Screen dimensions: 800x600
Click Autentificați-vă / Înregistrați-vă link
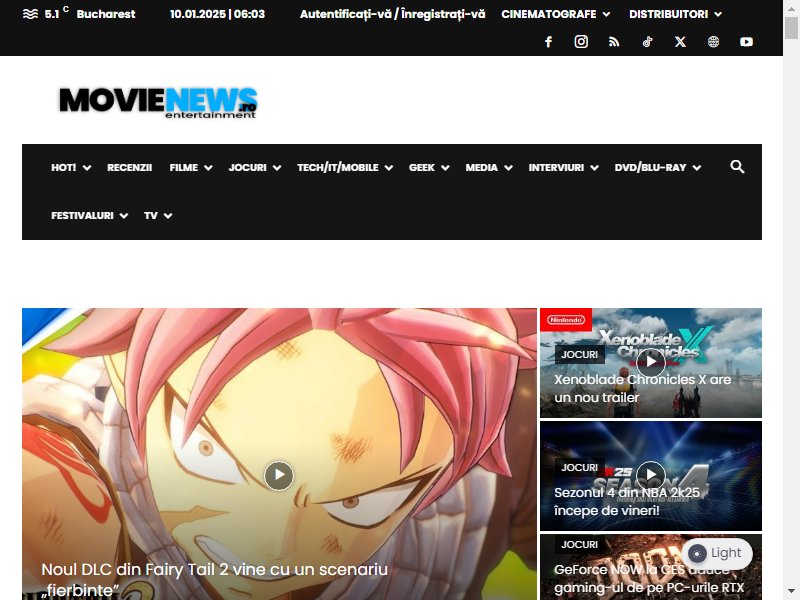[392, 14]
